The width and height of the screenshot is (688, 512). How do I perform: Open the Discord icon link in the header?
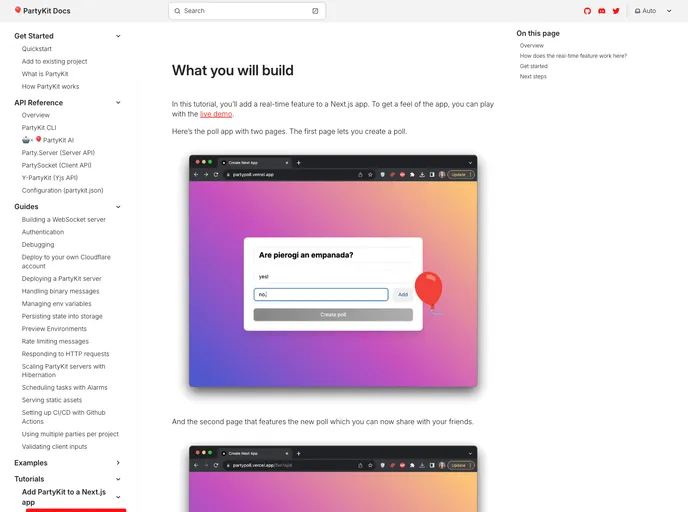[x=602, y=11]
